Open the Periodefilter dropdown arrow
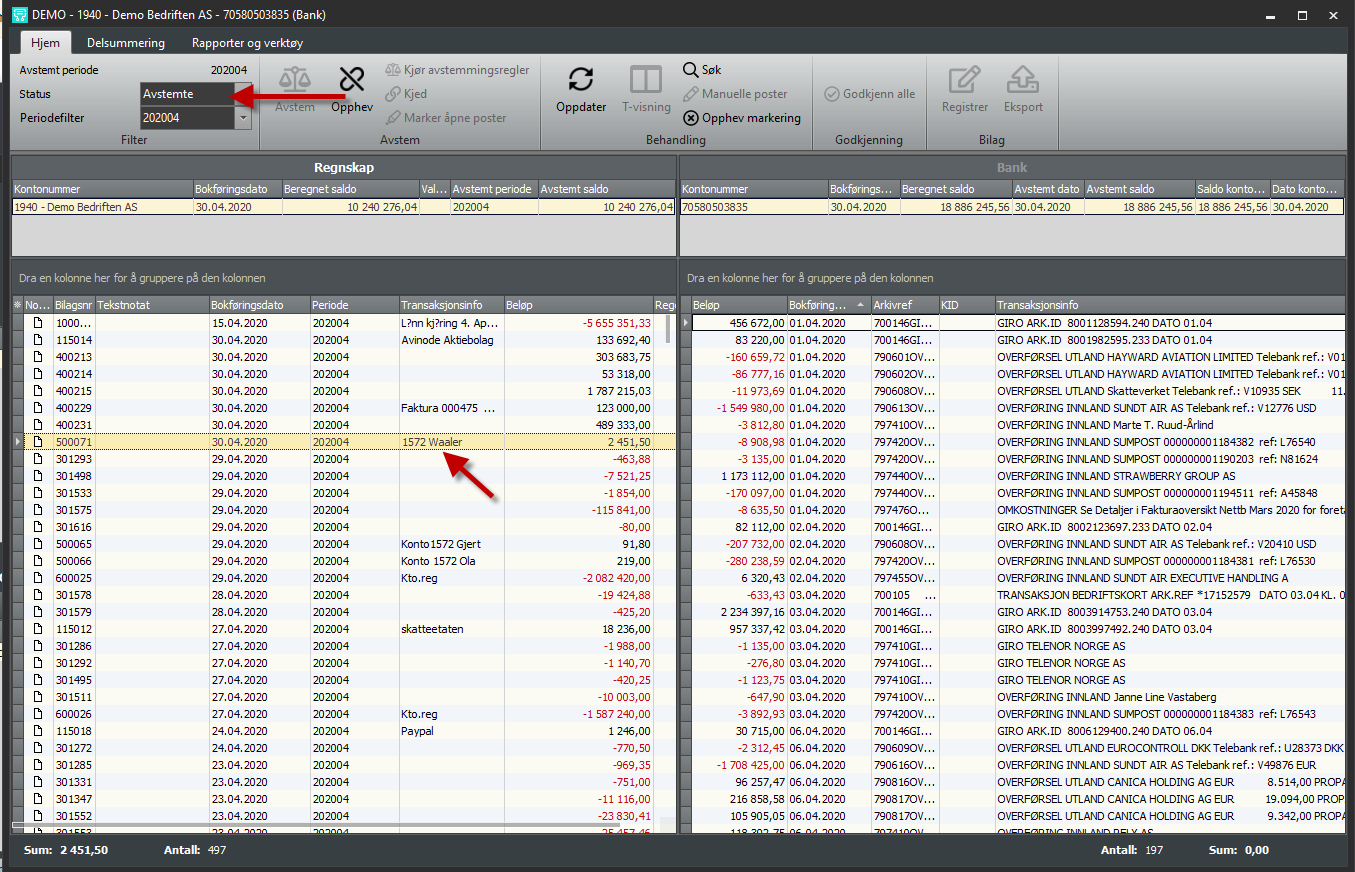Screen dimensions: 1355x872 click(x=243, y=118)
